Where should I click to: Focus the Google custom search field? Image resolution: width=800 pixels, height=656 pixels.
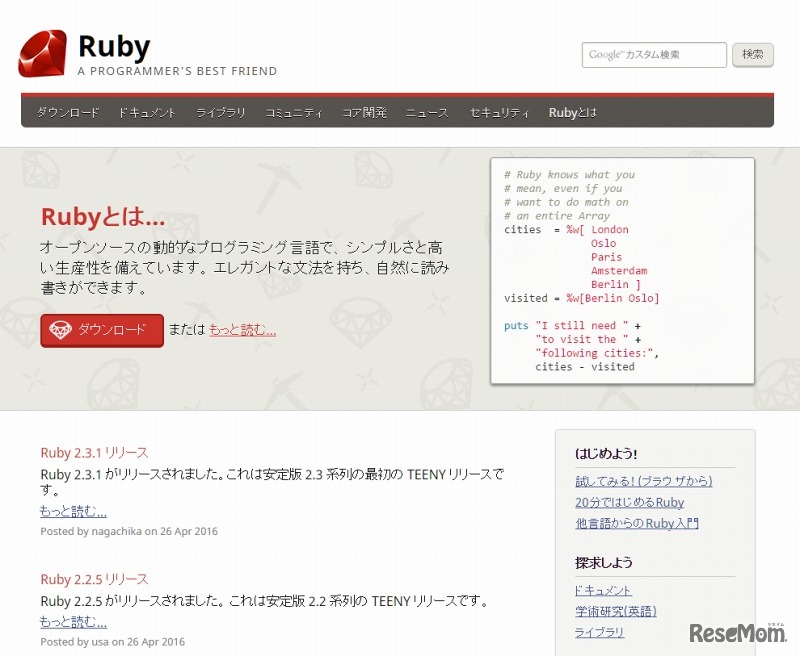[654, 55]
